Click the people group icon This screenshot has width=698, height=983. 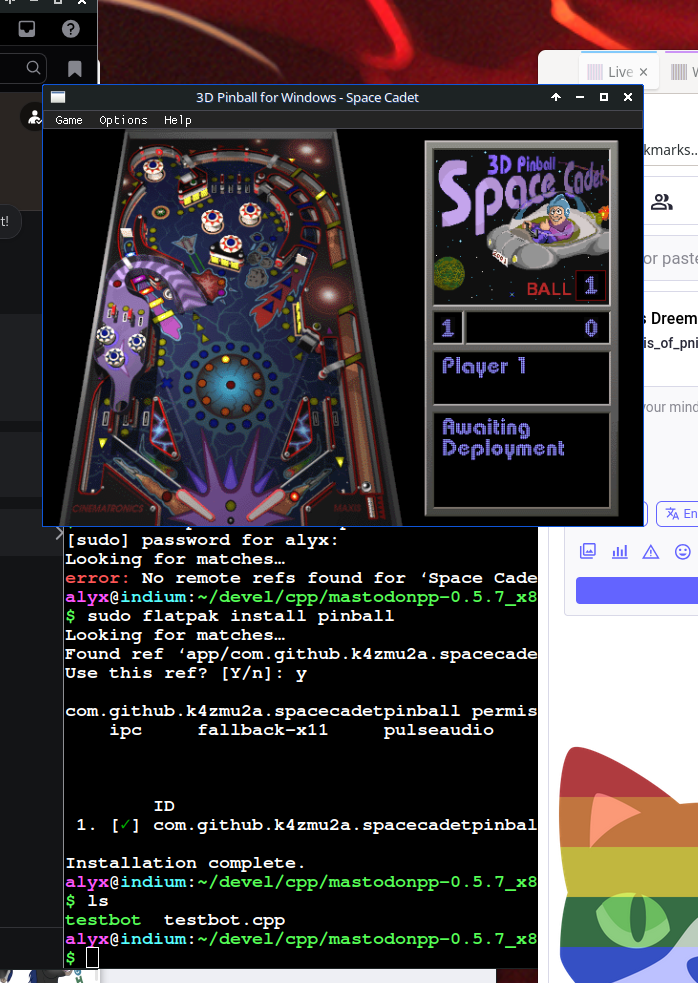point(661,202)
